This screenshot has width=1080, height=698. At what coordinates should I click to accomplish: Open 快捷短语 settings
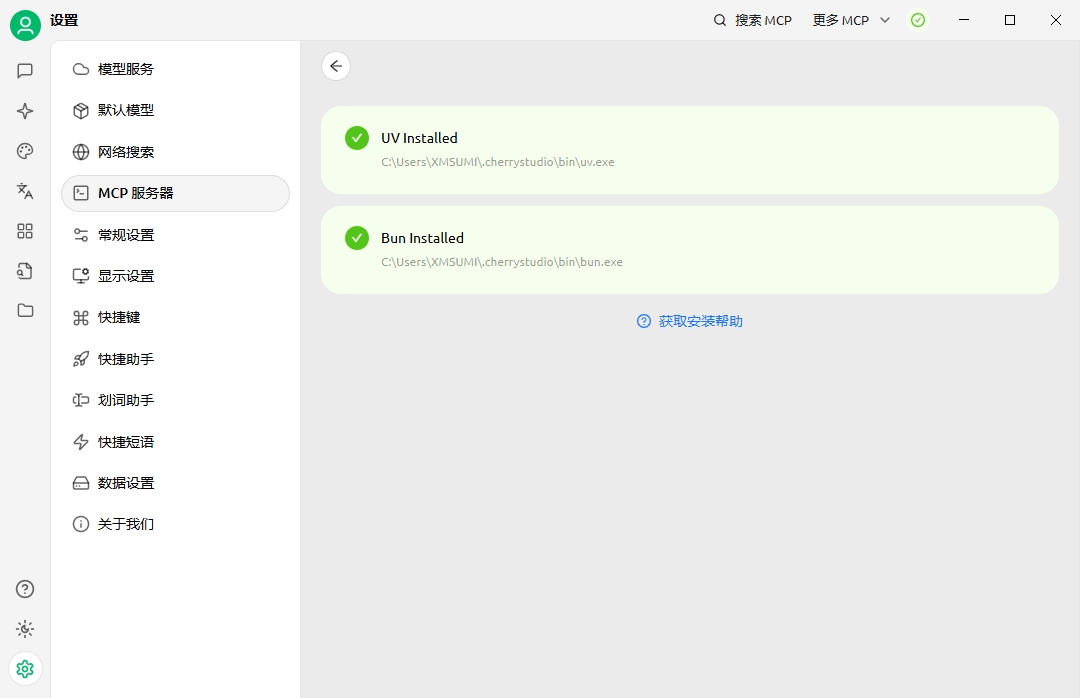pos(176,442)
